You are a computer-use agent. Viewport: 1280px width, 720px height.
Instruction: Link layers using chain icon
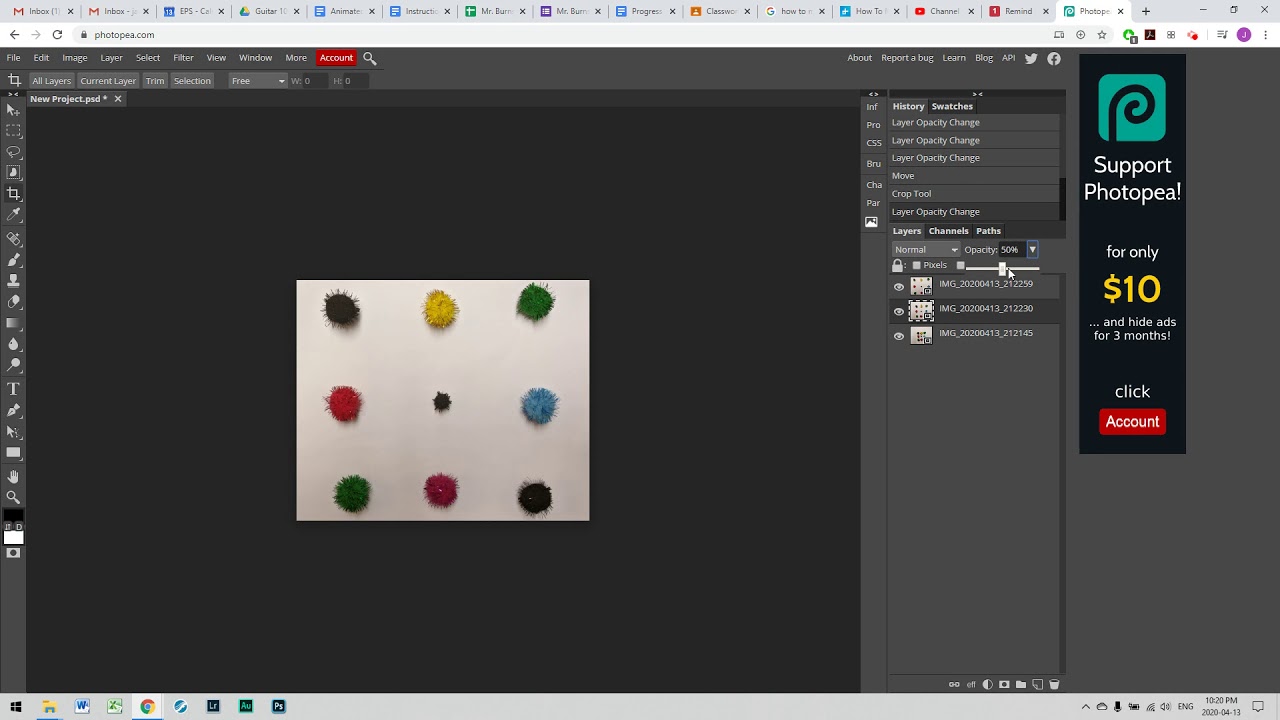coord(954,685)
